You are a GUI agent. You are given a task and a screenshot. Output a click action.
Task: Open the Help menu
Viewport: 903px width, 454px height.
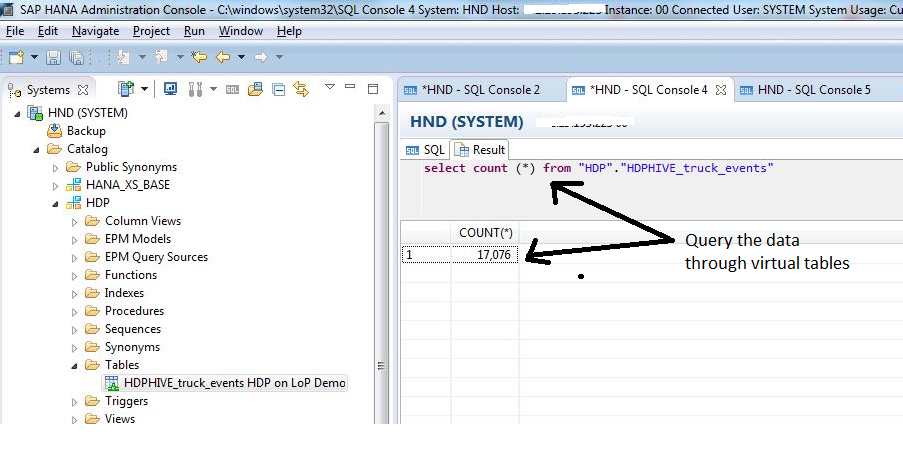click(289, 31)
